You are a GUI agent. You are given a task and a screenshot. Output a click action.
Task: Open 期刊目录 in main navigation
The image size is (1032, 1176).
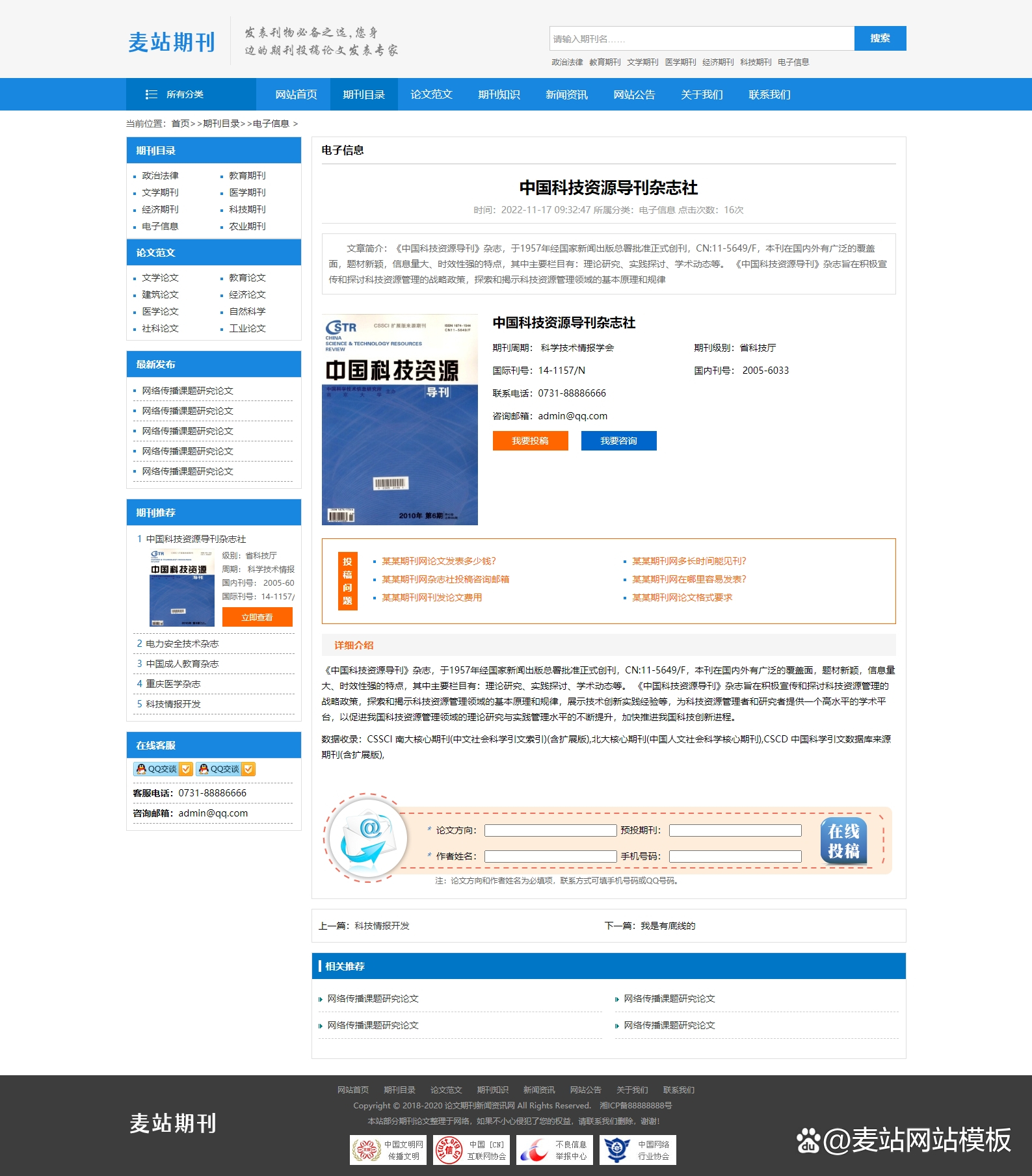tap(364, 94)
